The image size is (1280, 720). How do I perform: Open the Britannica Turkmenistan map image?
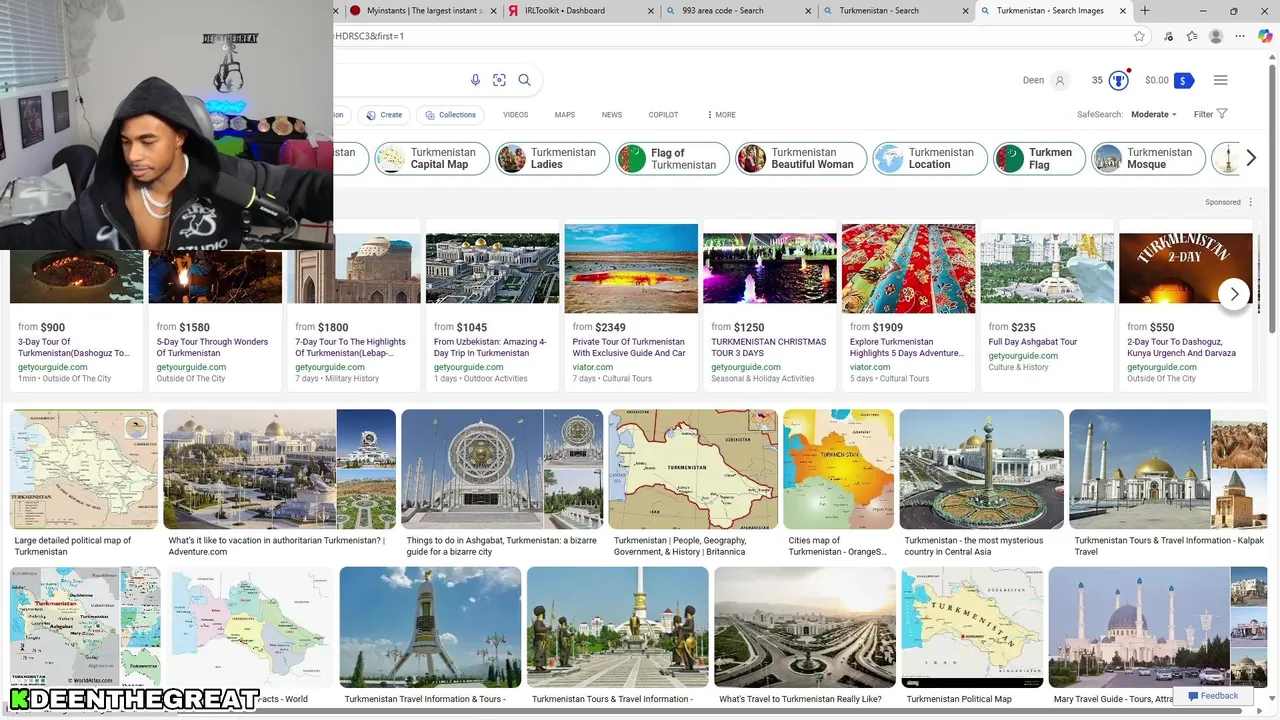coord(693,469)
